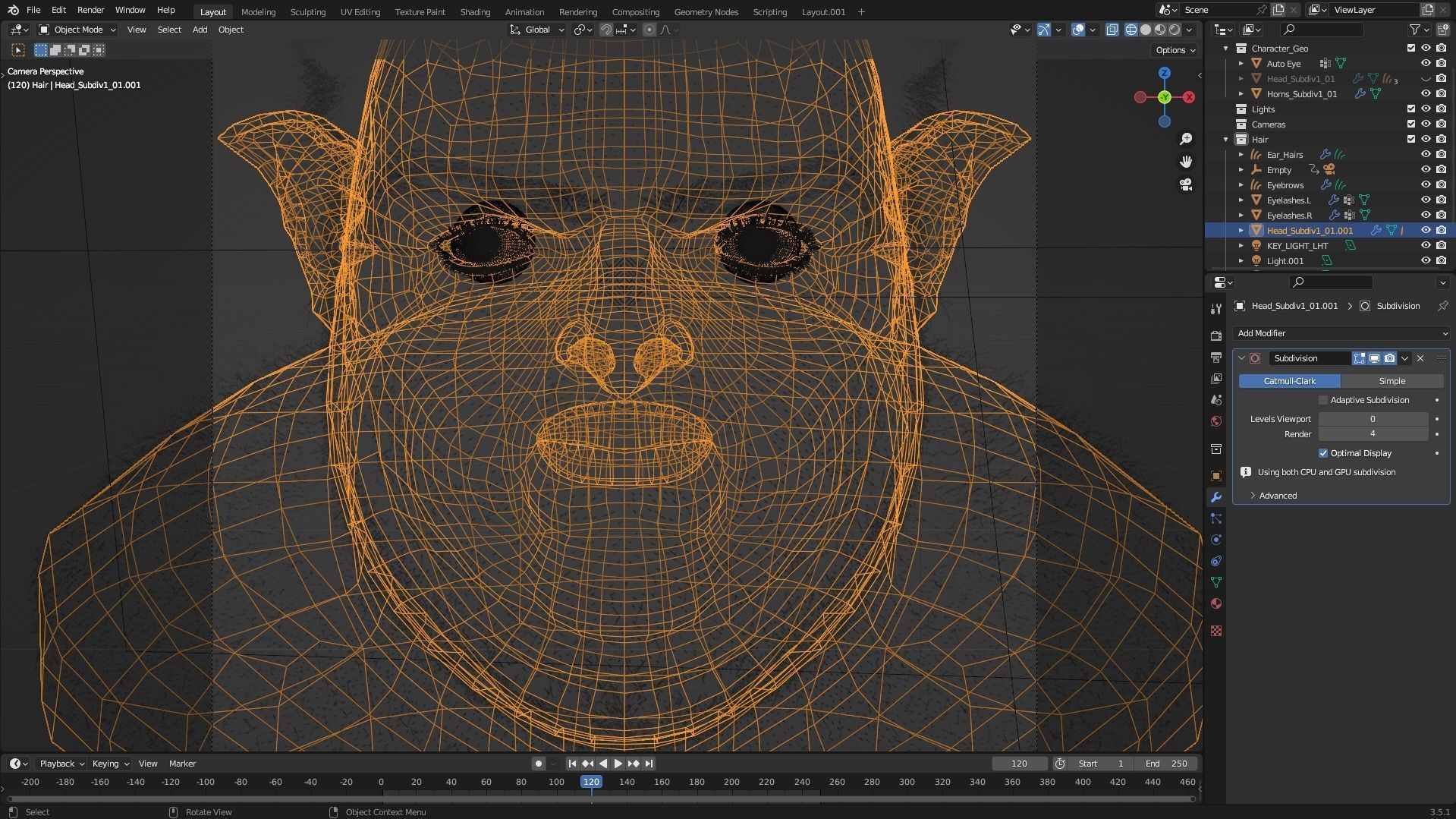
Task: Toggle camera view with the camera gizmo
Action: tap(1186, 184)
